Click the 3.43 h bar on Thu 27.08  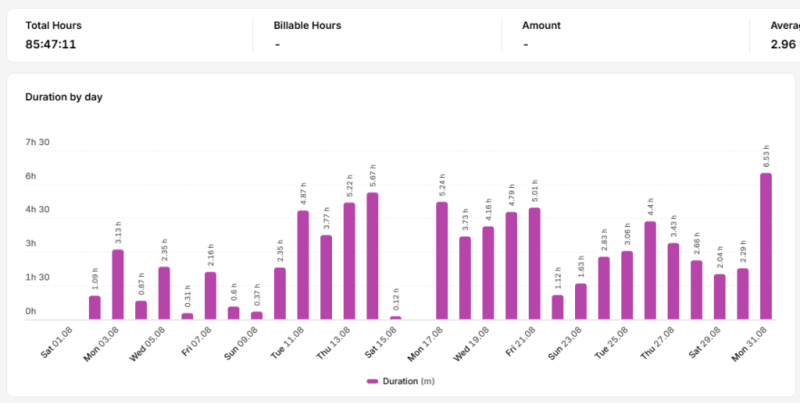click(x=673, y=282)
